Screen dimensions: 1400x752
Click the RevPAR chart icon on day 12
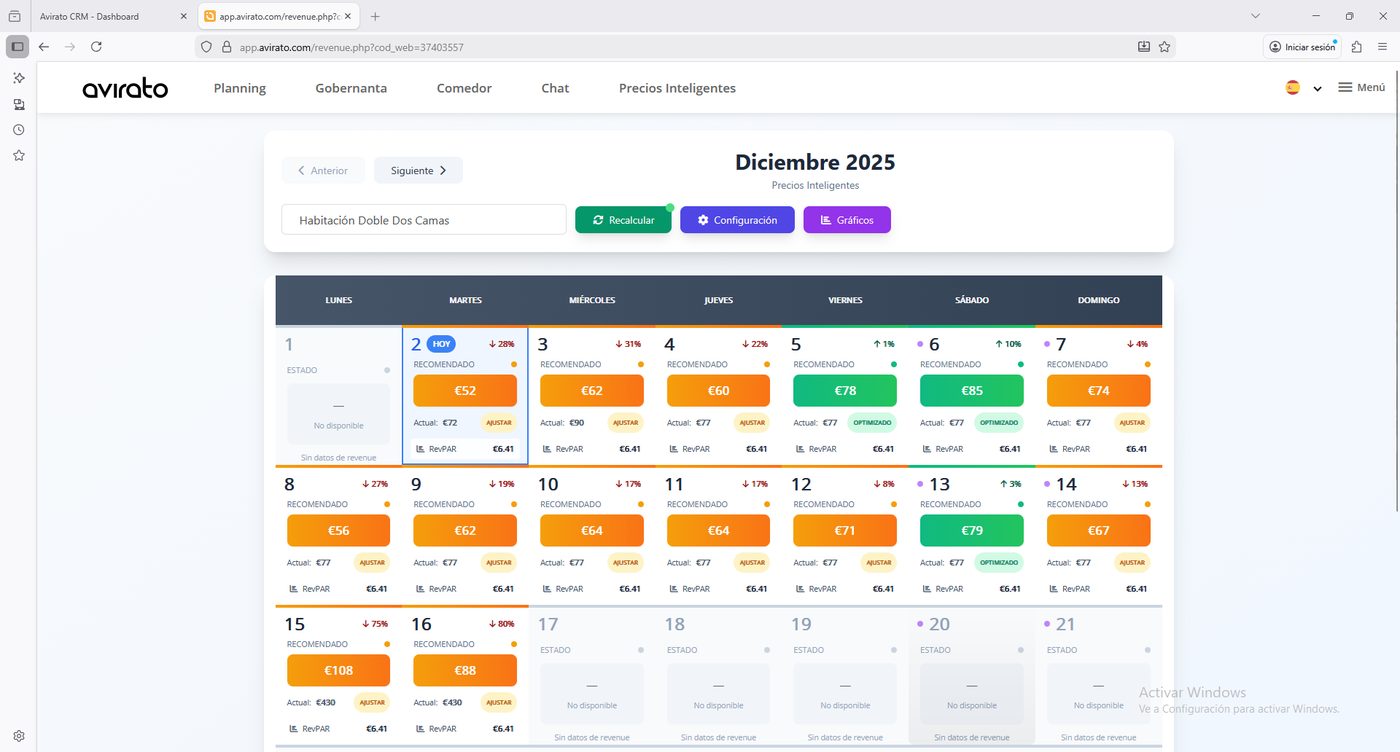[800, 589]
